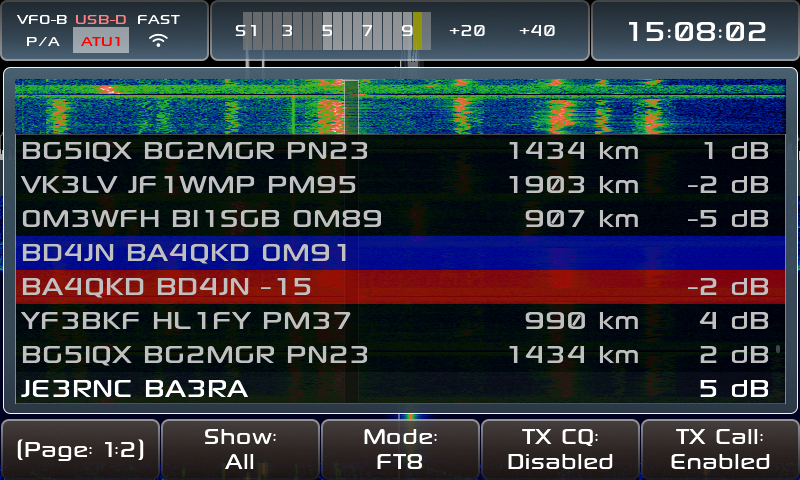Tap the USB-D mode indicator
Image resolution: width=800 pixels, height=480 pixels.
tap(101, 19)
